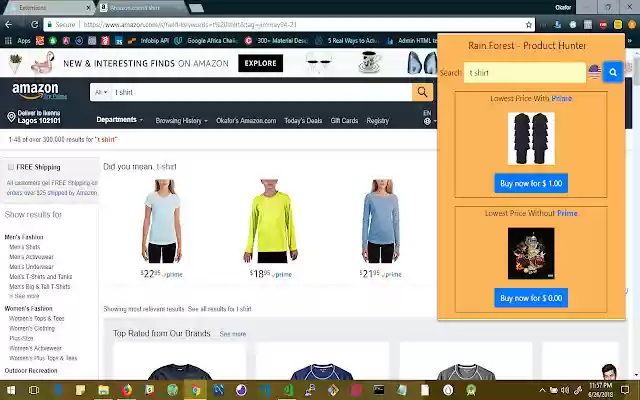640x400 pixels.
Task: Open the notification center icon
Action: pos(625,390)
